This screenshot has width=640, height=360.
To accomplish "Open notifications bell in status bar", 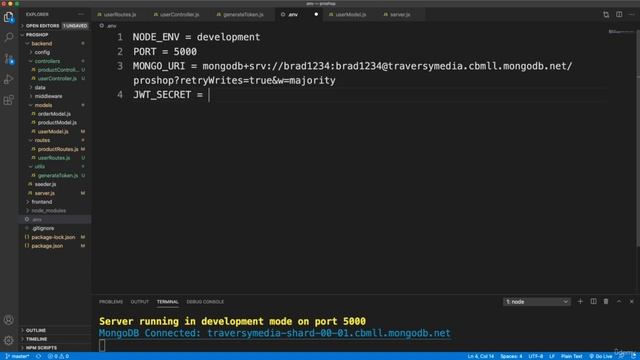I will pyautogui.click(x=633, y=356).
